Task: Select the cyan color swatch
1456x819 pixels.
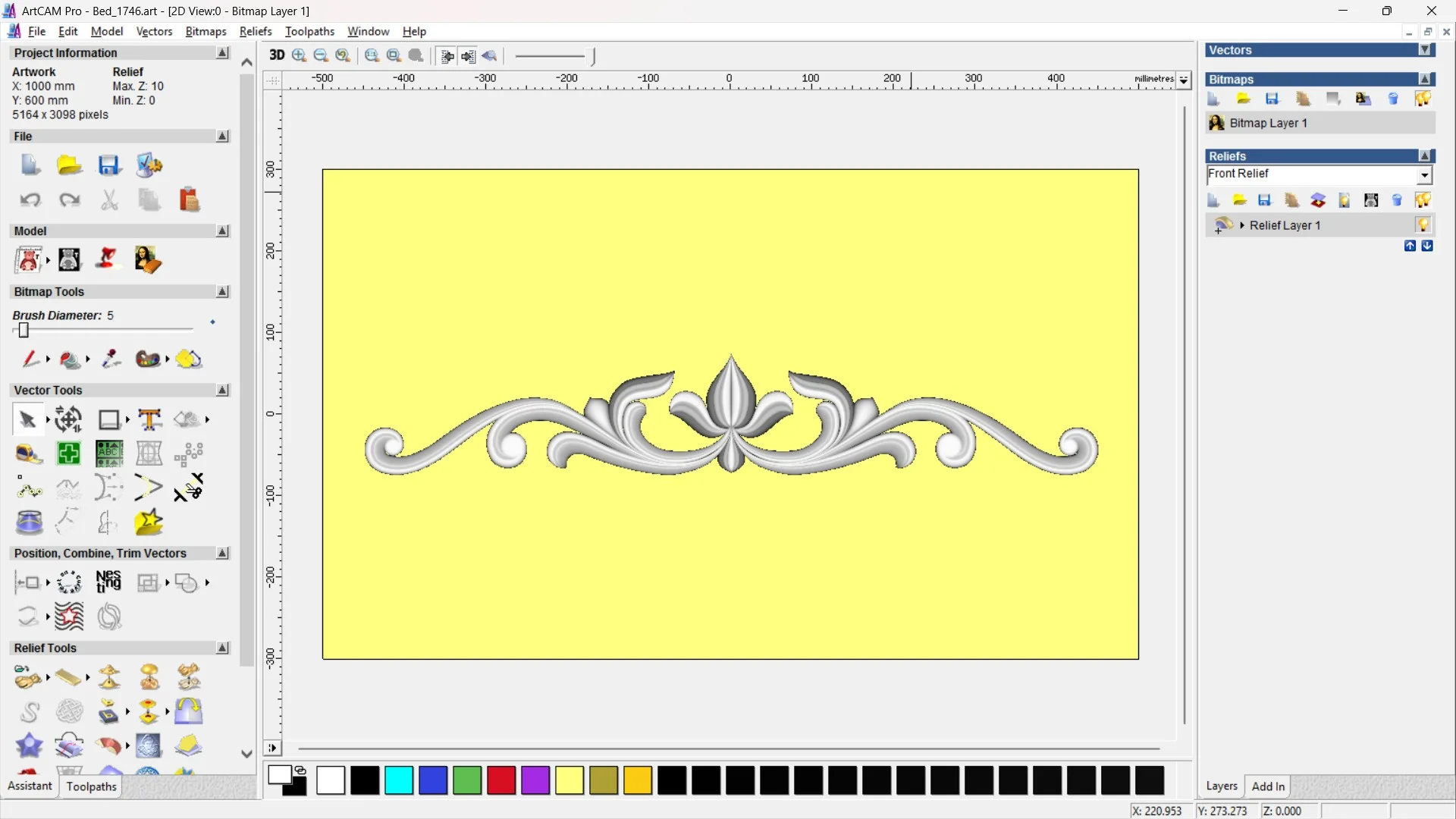Action: pos(399,780)
